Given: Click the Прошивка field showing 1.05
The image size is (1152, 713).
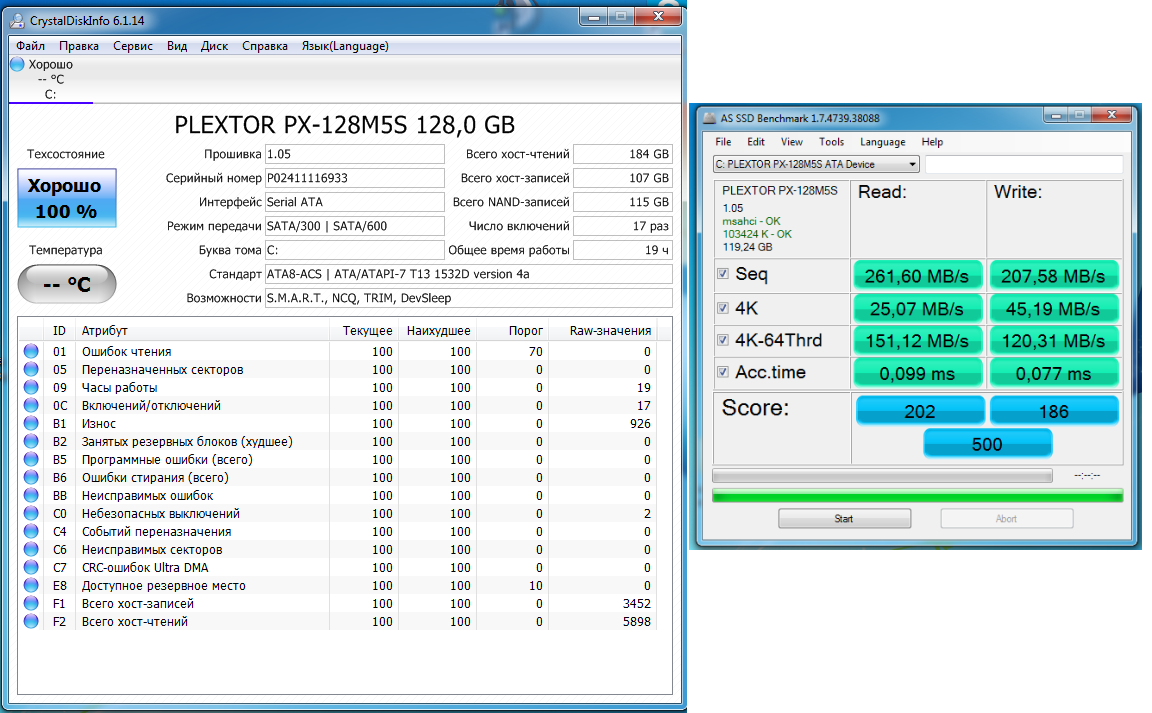Looking at the screenshot, I should [x=354, y=154].
